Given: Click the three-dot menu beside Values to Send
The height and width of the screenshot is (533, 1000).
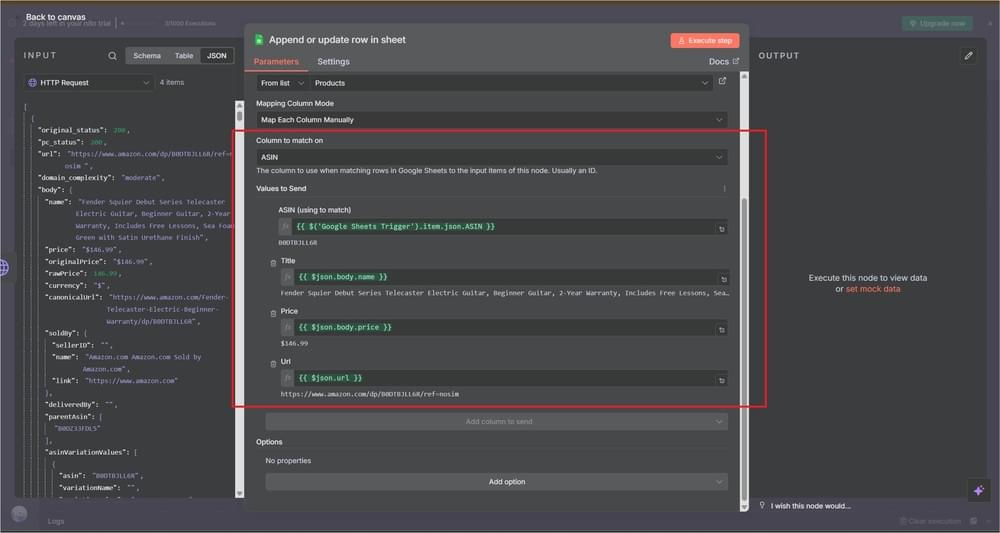Looking at the screenshot, I should click(724, 189).
